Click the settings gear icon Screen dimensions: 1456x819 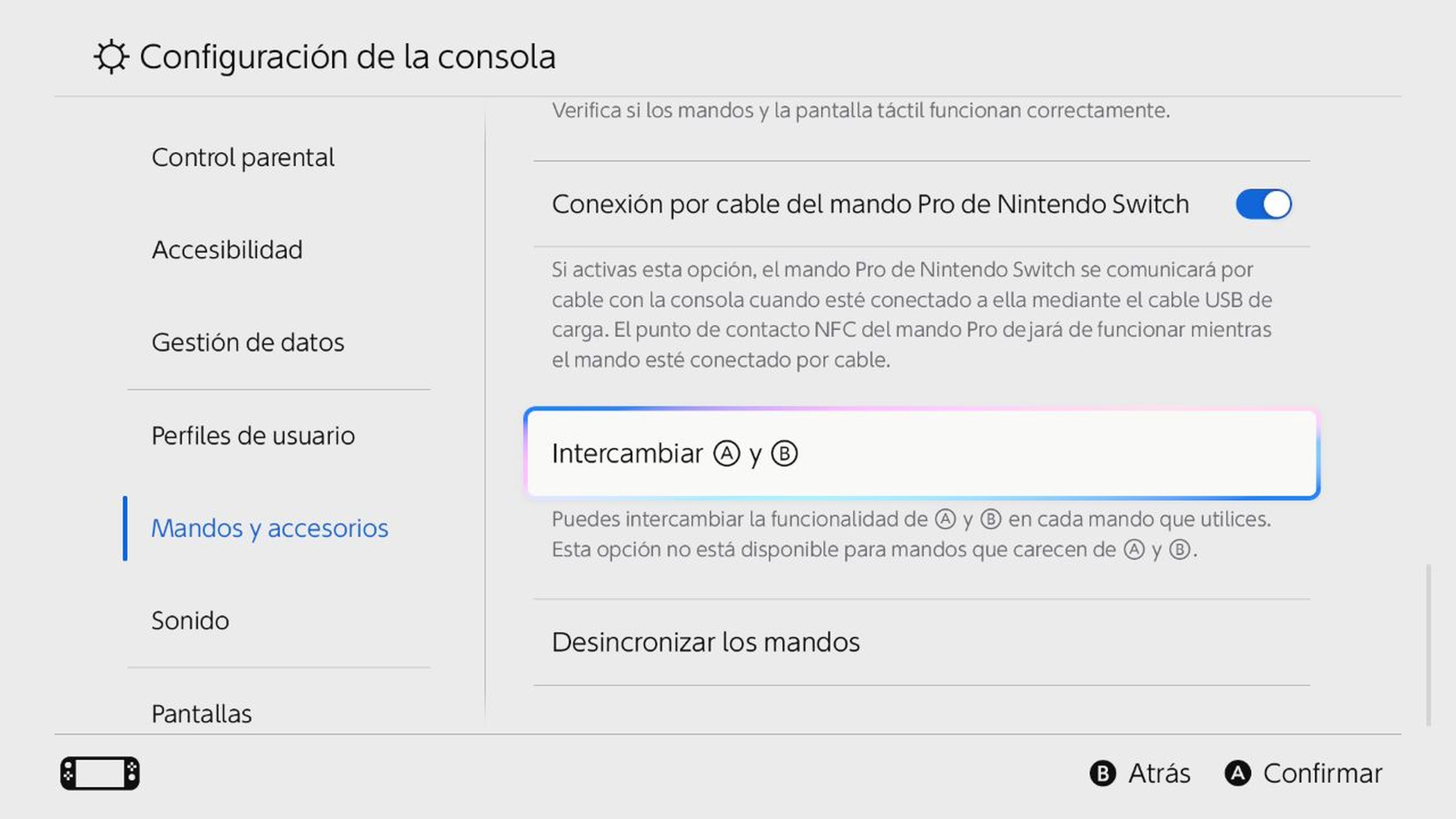(x=111, y=56)
